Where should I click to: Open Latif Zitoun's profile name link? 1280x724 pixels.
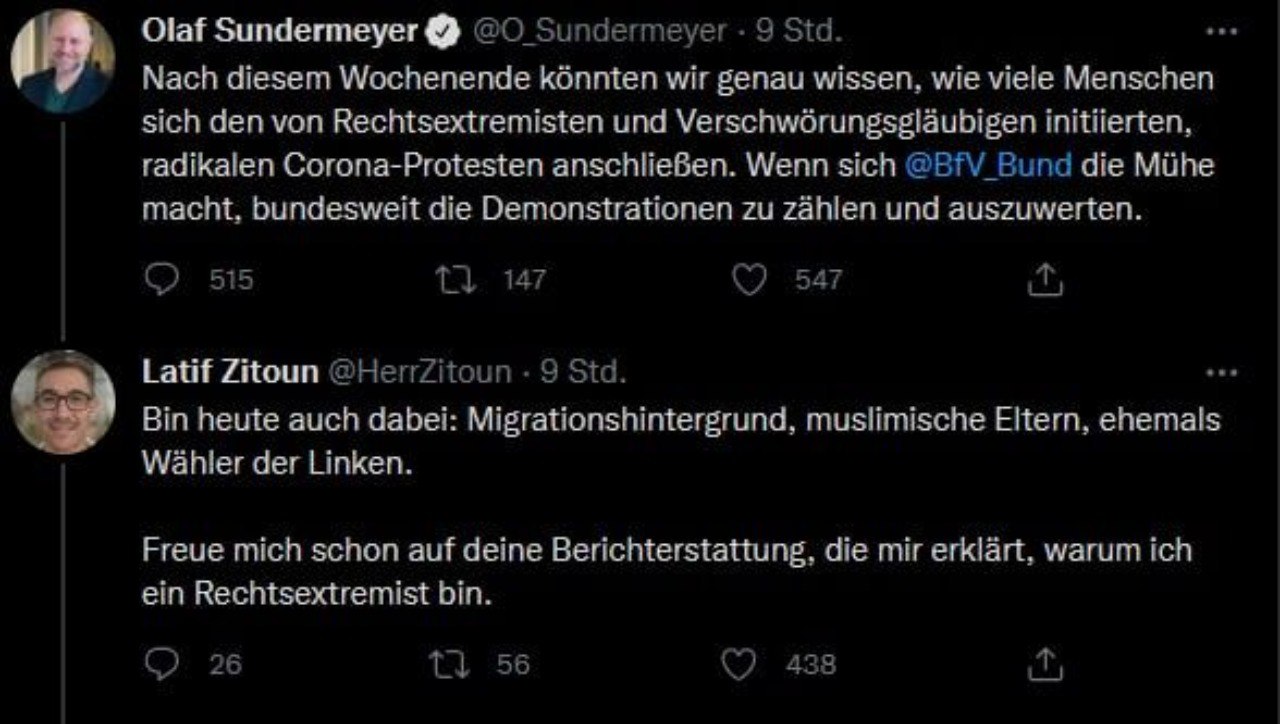(230, 373)
